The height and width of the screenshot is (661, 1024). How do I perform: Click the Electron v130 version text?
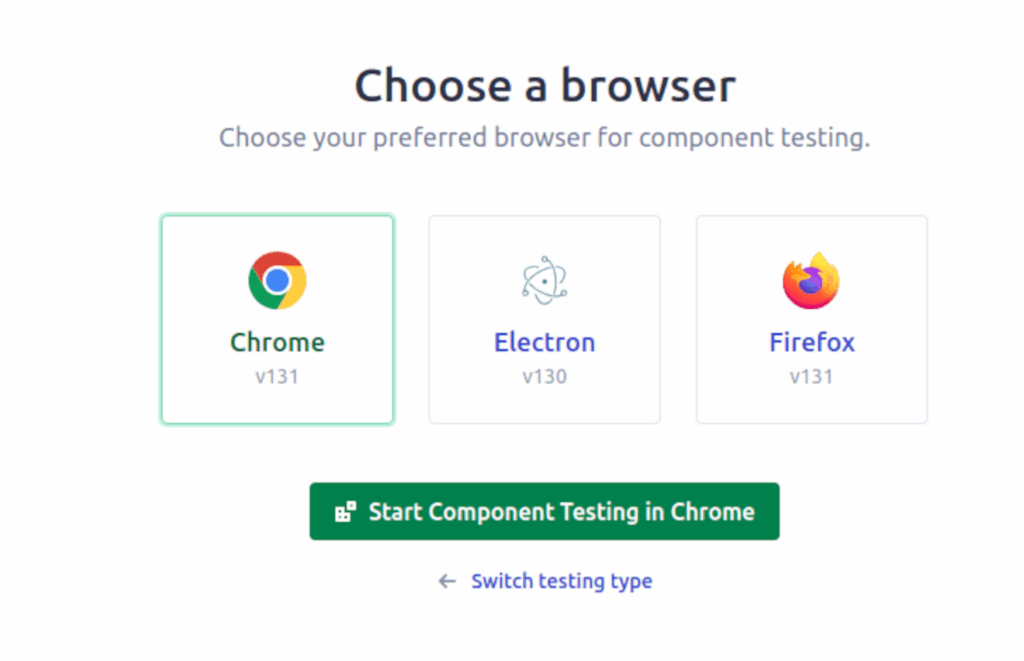click(x=544, y=377)
